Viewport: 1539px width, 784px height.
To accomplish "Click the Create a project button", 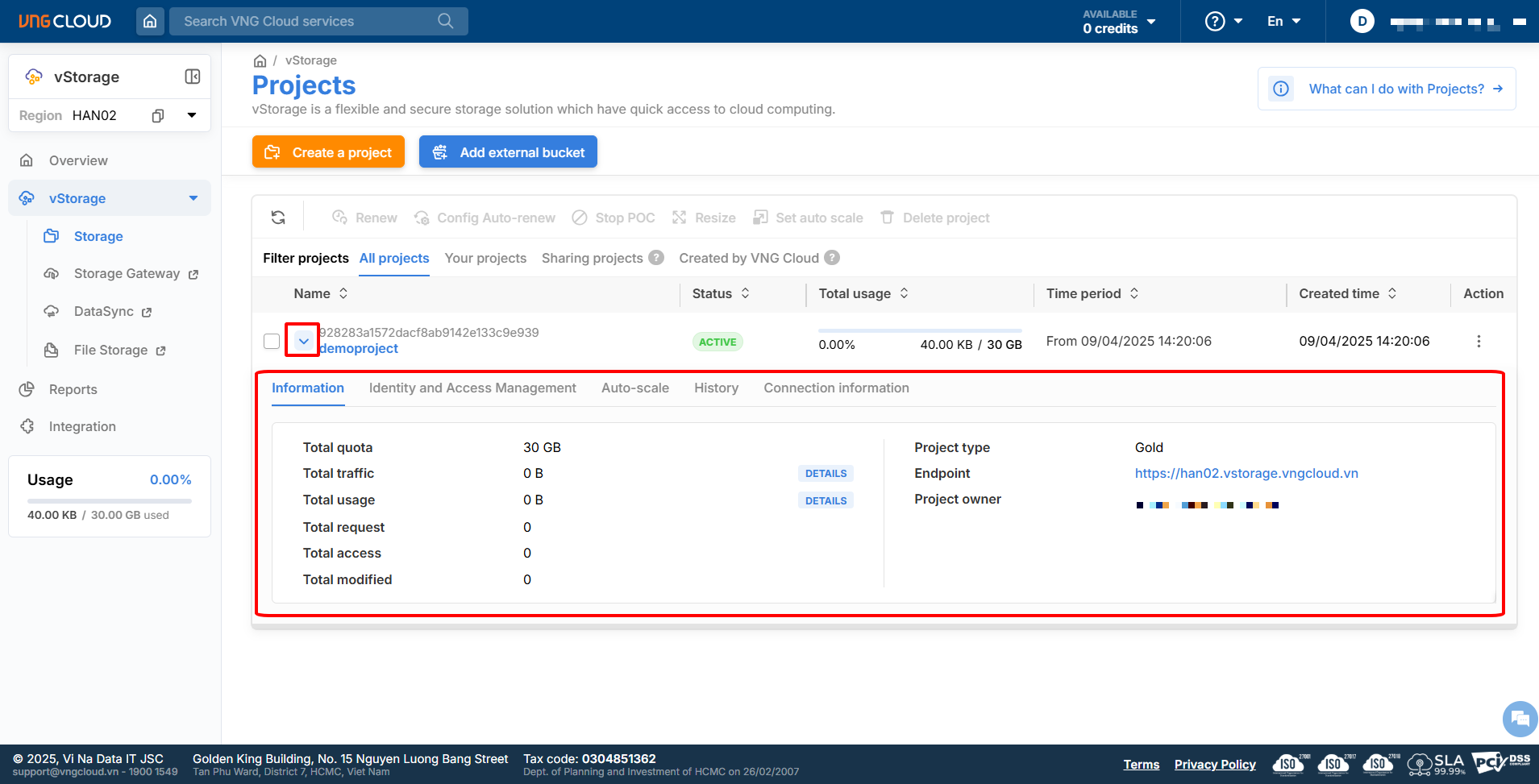I will 328,152.
